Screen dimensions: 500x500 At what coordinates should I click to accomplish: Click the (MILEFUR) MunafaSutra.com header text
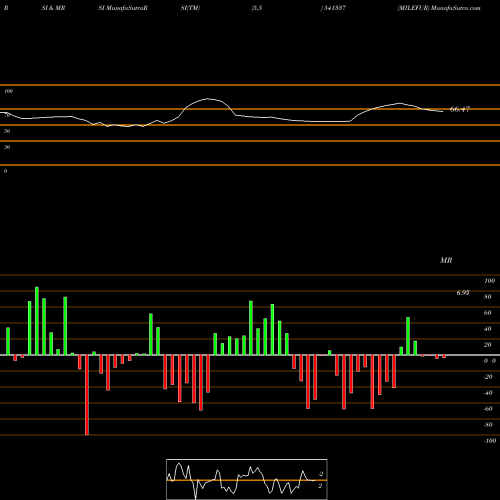[439, 8]
